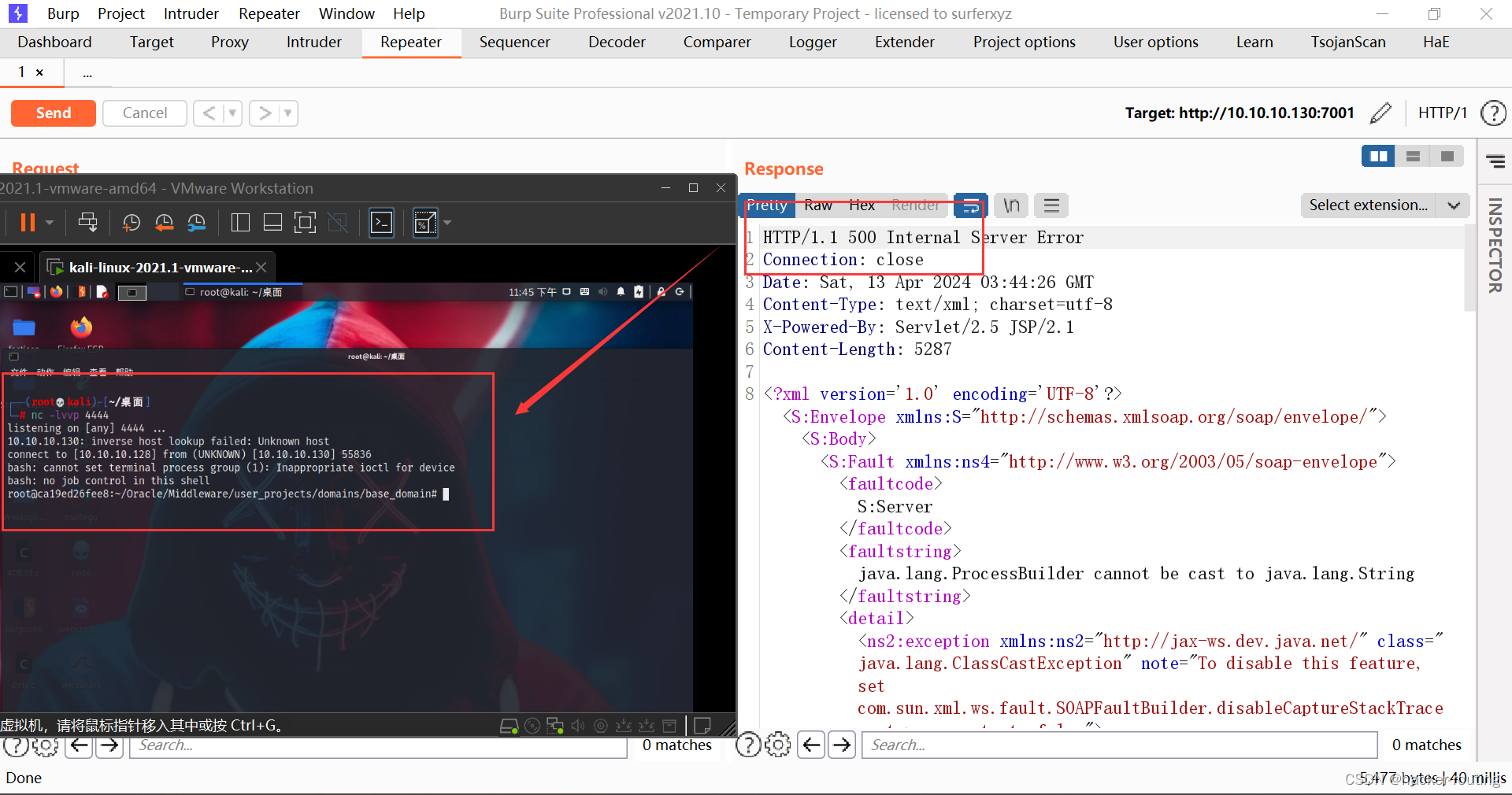The width and height of the screenshot is (1512, 795).
Task: Open response search settings gear
Action: (778, 745)
